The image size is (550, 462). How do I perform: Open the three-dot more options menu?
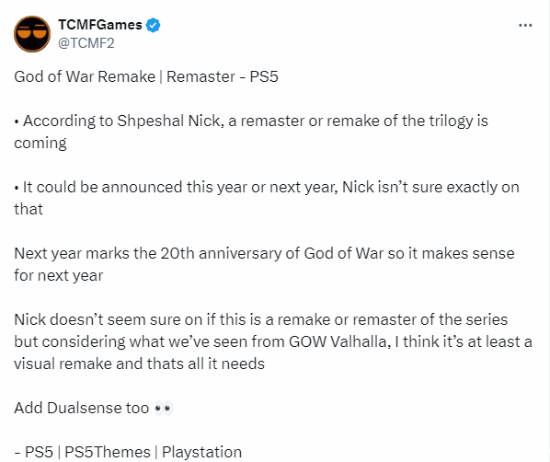point(525,25)
